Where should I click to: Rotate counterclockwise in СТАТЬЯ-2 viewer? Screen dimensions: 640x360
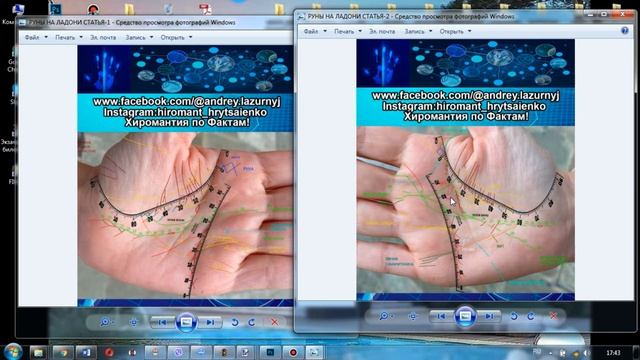tap(514, 316)
